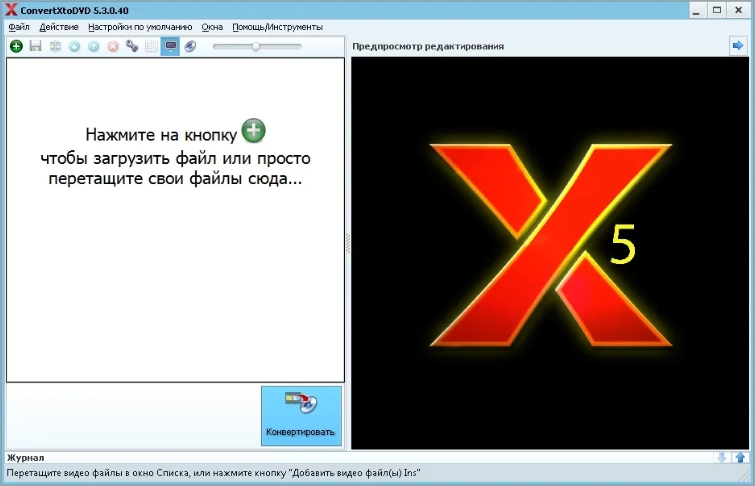Click the merge titles toolbar icon
The image size is (755, 486).
[55, 46]
